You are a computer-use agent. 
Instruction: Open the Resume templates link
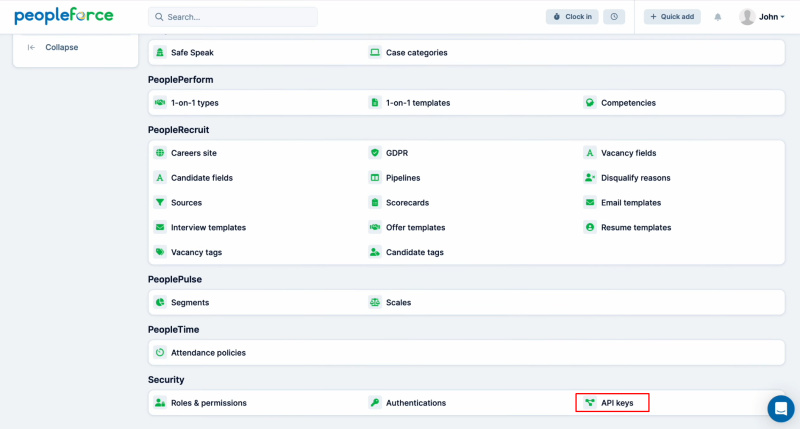(x=636, y=228)
